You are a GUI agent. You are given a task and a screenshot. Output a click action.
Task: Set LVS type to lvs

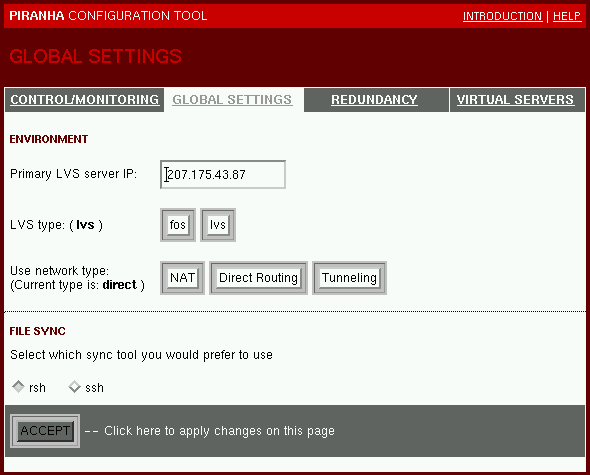point(218,225)
